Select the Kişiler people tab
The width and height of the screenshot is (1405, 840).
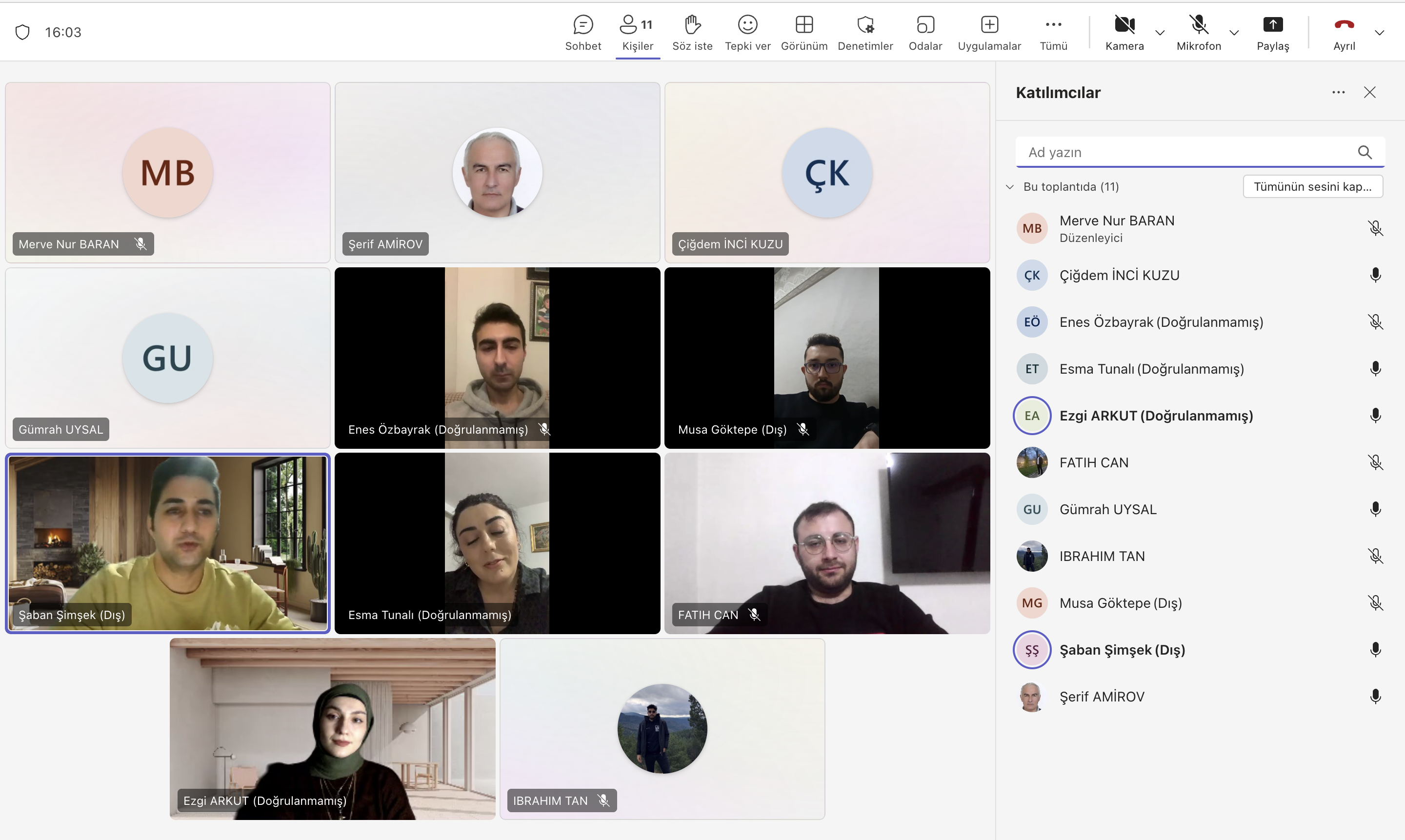point(638,25)
